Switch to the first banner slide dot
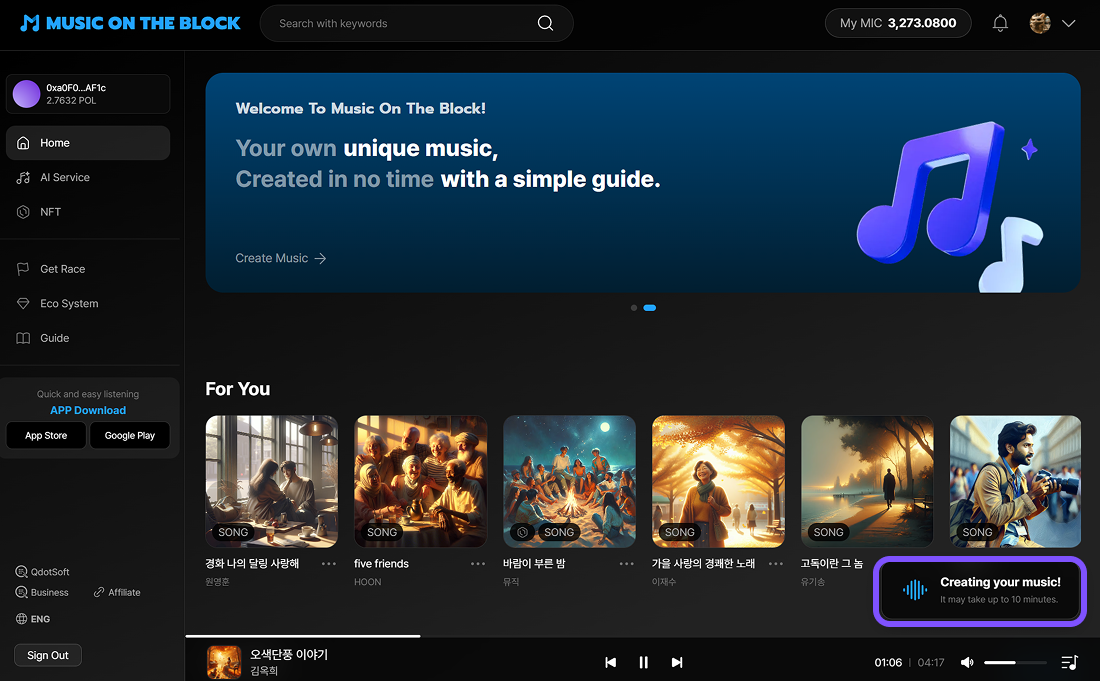This screenshot has height=681, width=1100. coord(634,308)
